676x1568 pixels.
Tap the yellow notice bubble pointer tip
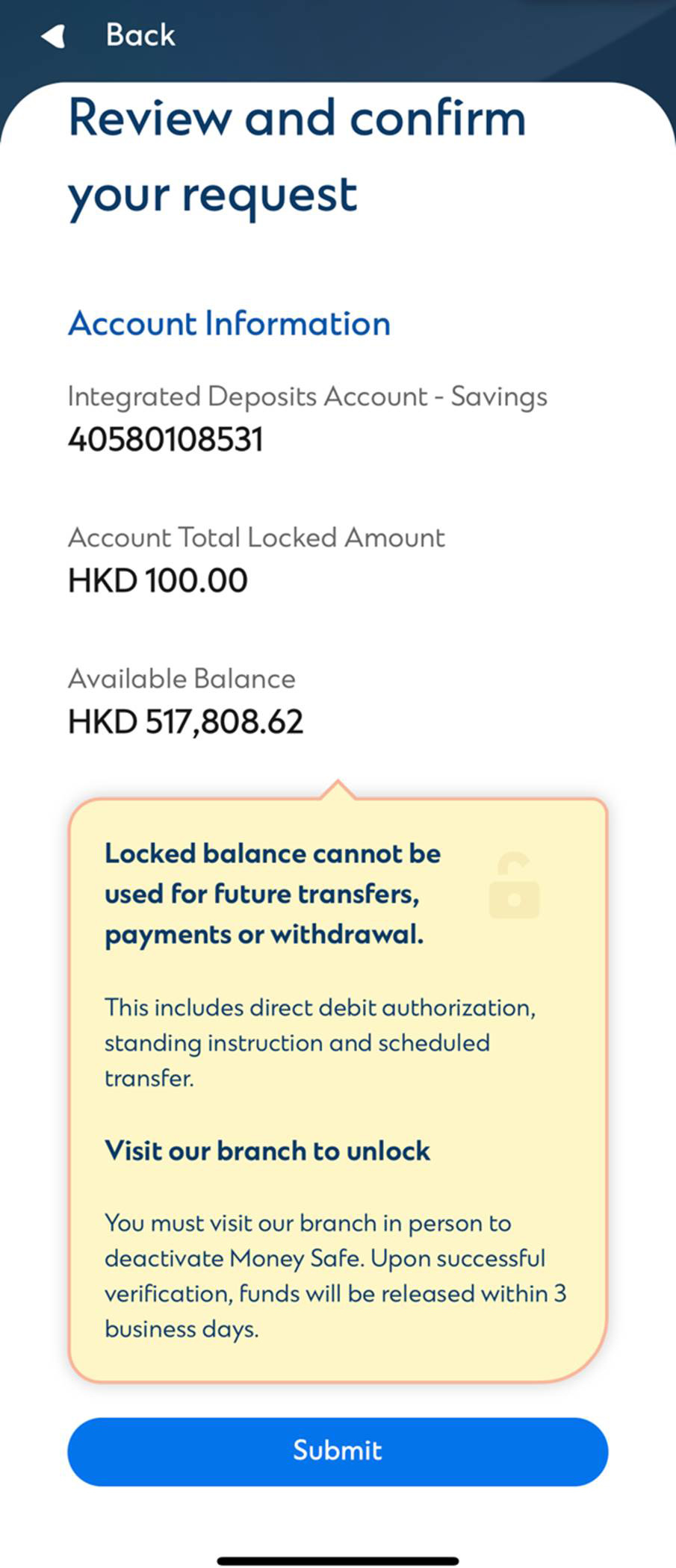pos(338,787)
